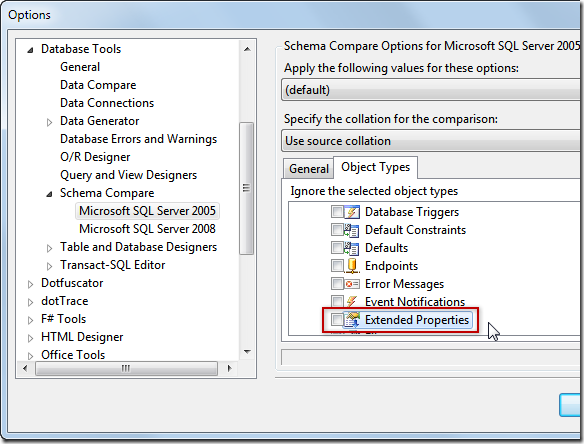Click the tree's horizontal scrollbar right arrow

229,368
